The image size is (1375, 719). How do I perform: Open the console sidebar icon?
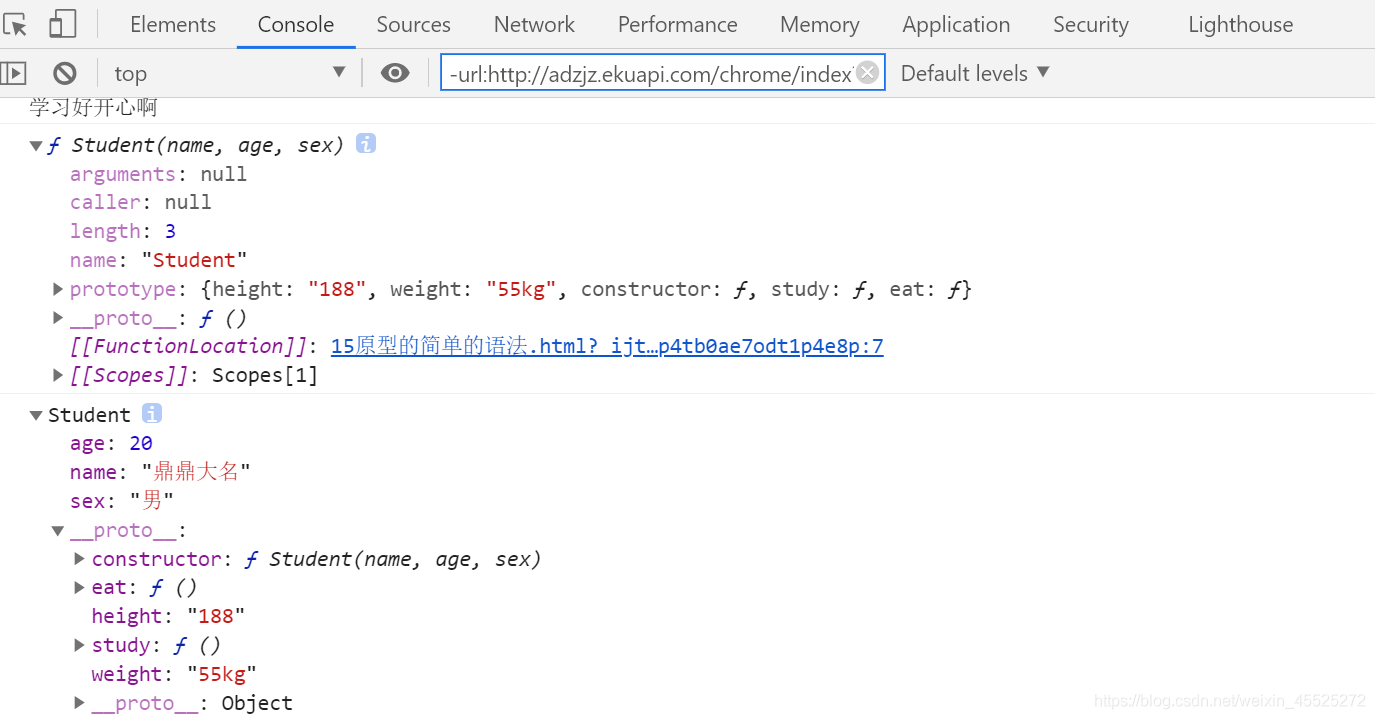[x=14, y=72]
